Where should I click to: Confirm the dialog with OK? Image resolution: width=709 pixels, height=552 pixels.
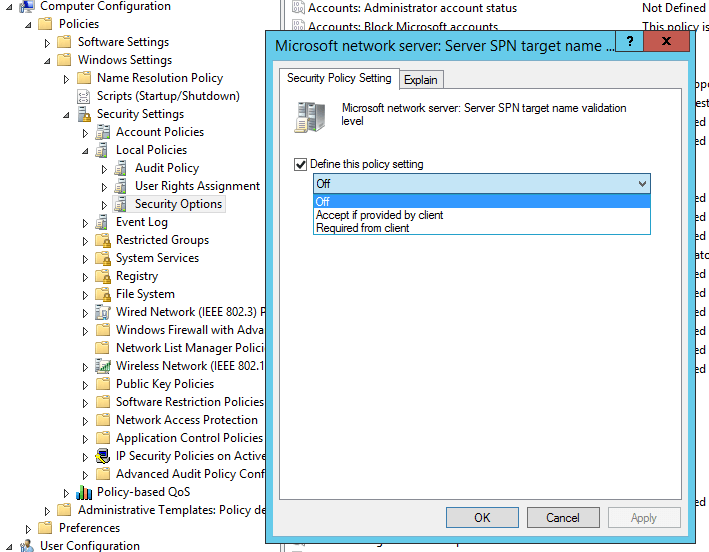pyautogui.click(x=482, y=518)
